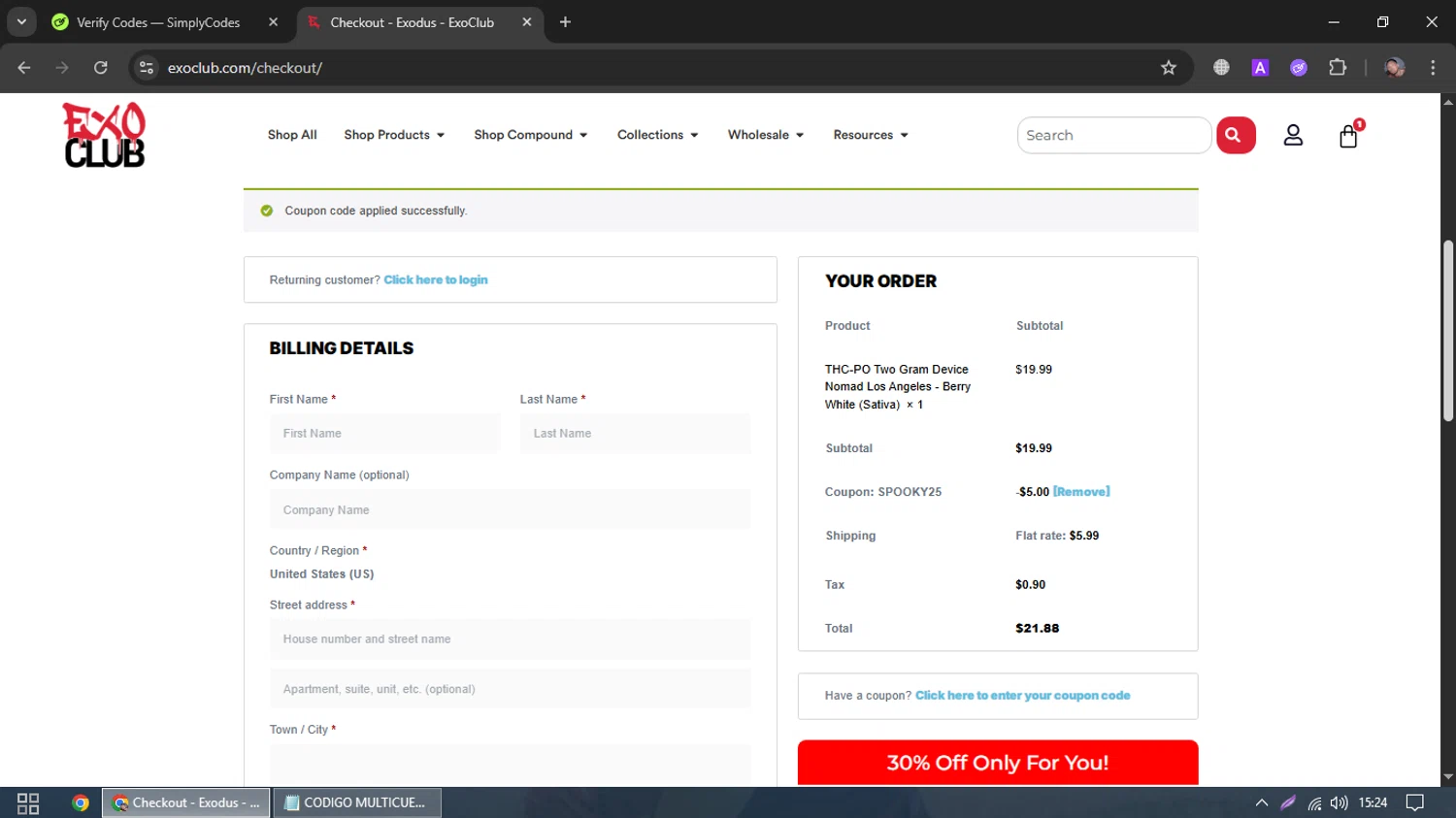Expand the Shop Products menu
This screenshot has width=1456, height=818.
click(394, 135)
